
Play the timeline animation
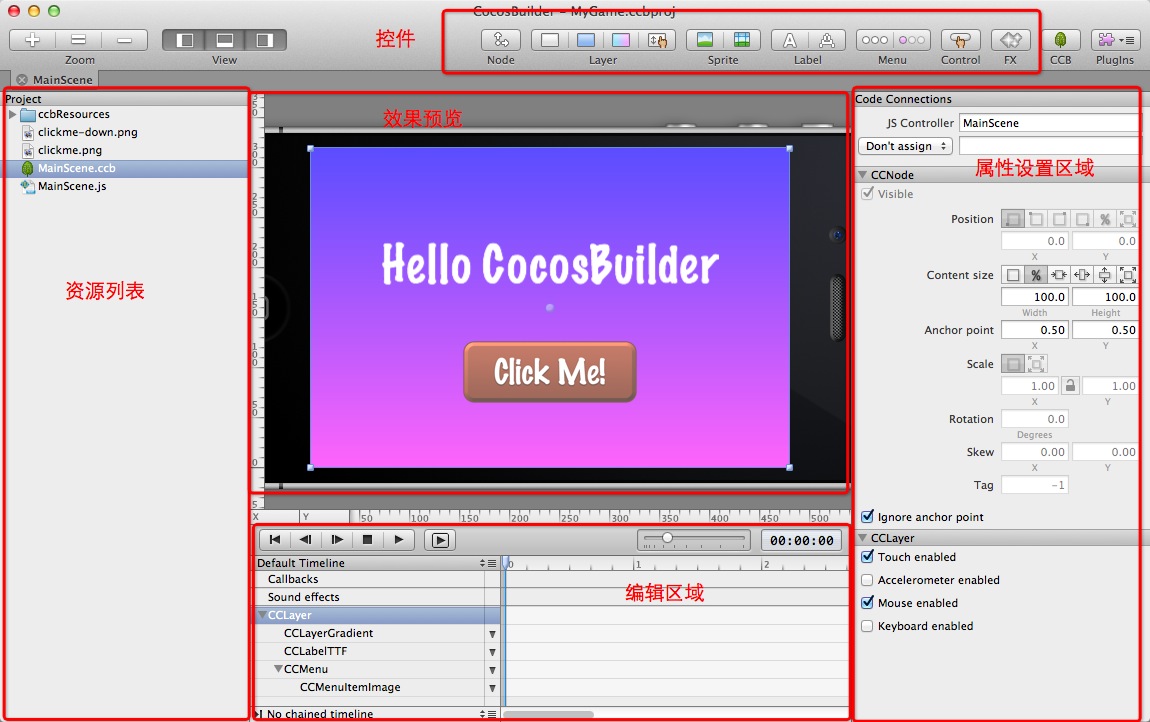tap(398, 540)
